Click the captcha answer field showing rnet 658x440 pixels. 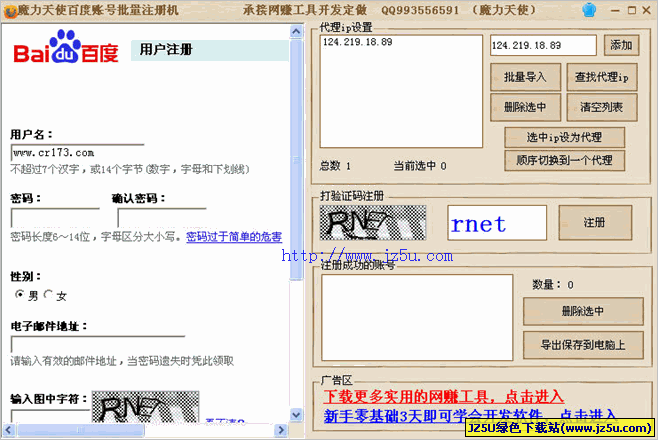tap(497, 223)
